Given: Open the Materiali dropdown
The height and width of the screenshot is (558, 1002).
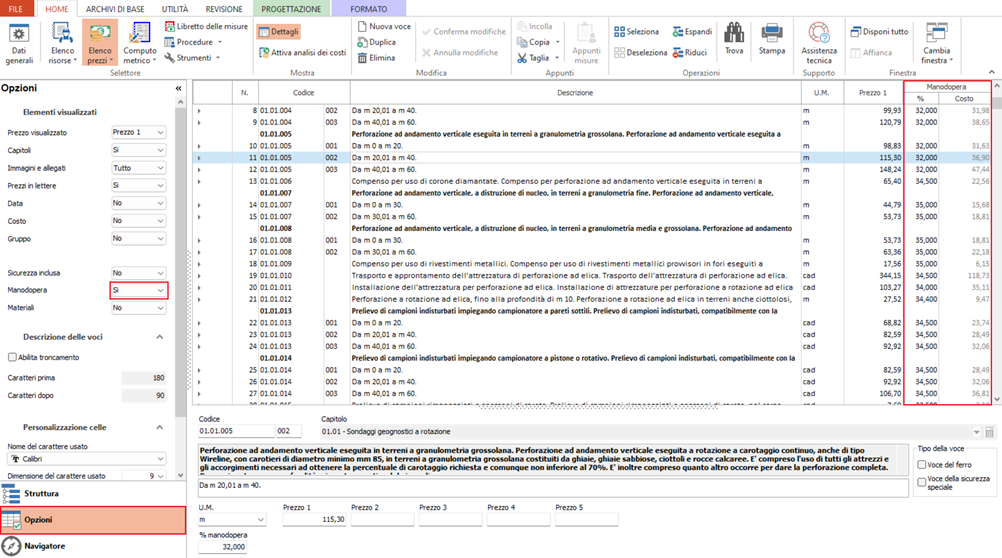Looking at the screenshot, I should click(138, 307).
